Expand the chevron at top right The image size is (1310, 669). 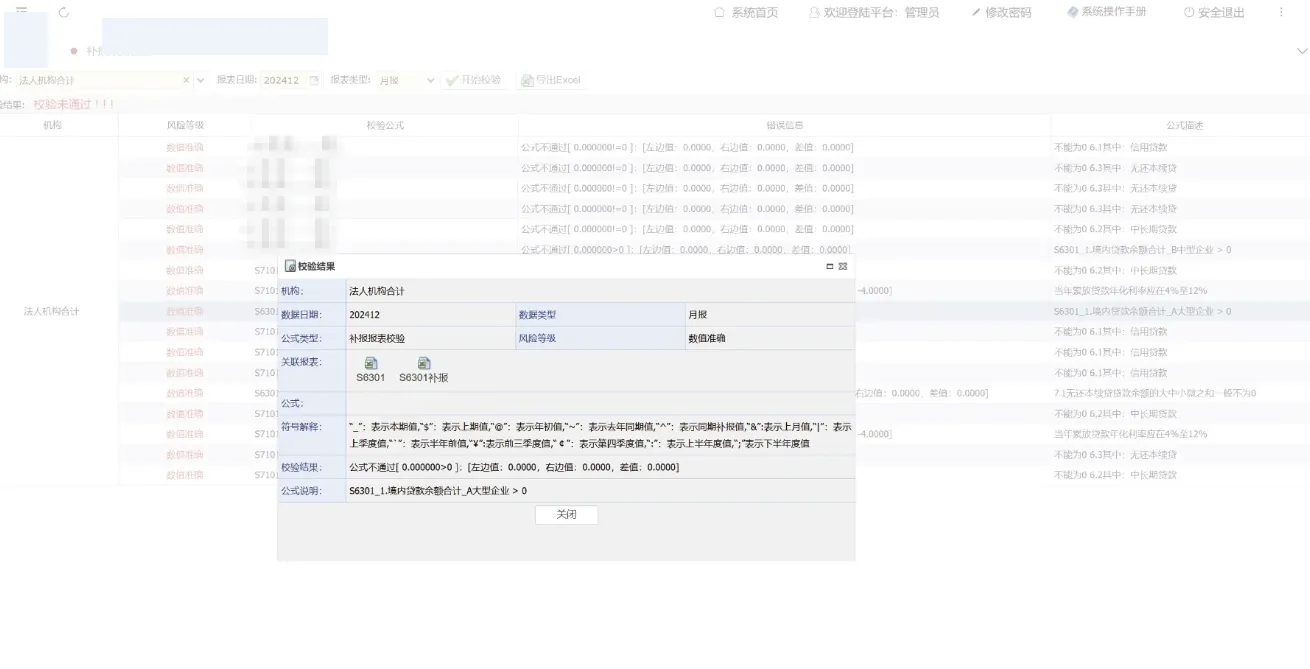[x=1301, y=51]
